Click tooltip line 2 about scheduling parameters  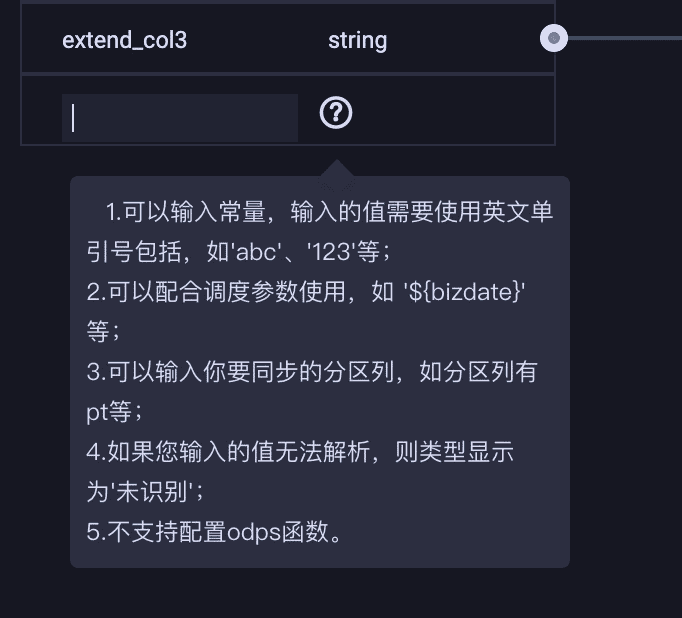(x=240, y=292)
